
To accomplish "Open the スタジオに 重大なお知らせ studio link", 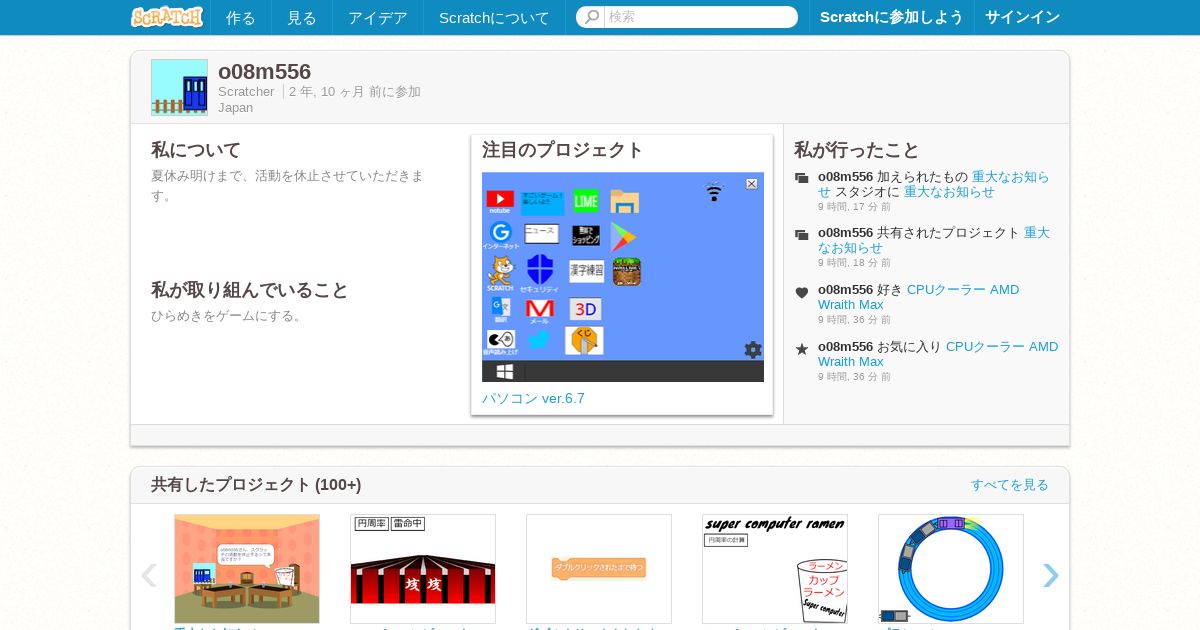I will (x=949, y=192).
